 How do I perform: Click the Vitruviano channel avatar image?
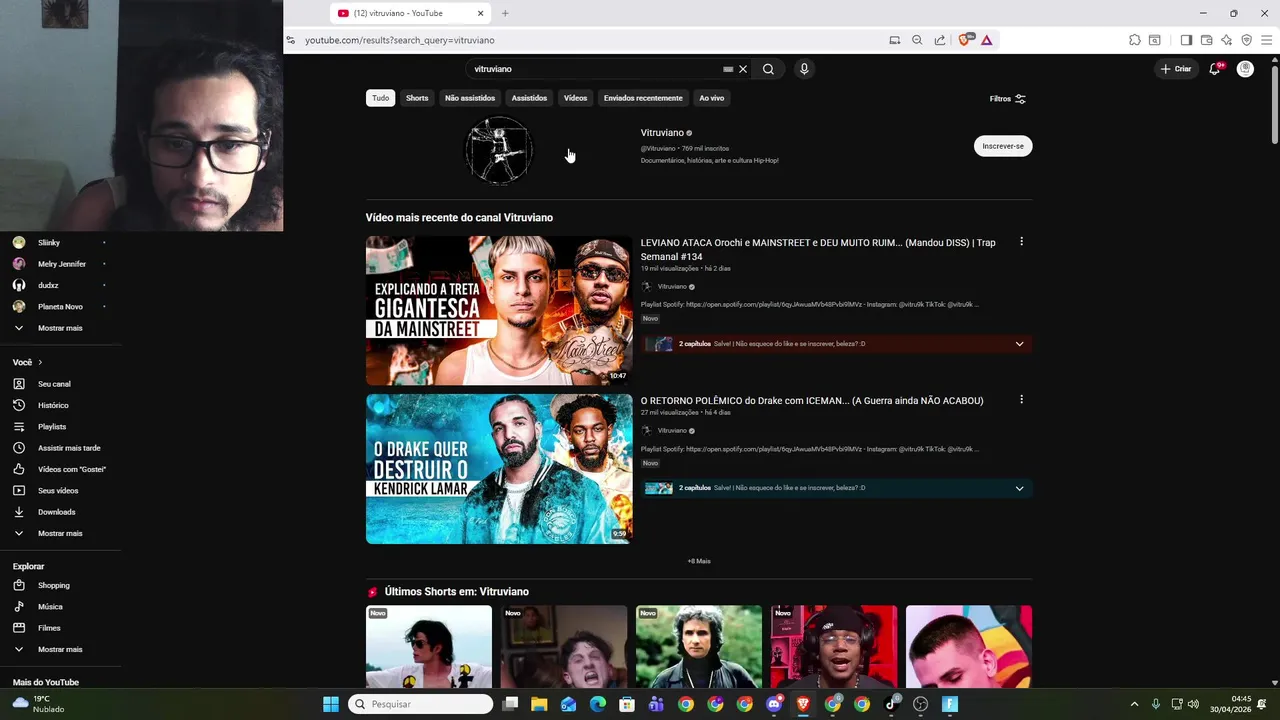(499, 151)
